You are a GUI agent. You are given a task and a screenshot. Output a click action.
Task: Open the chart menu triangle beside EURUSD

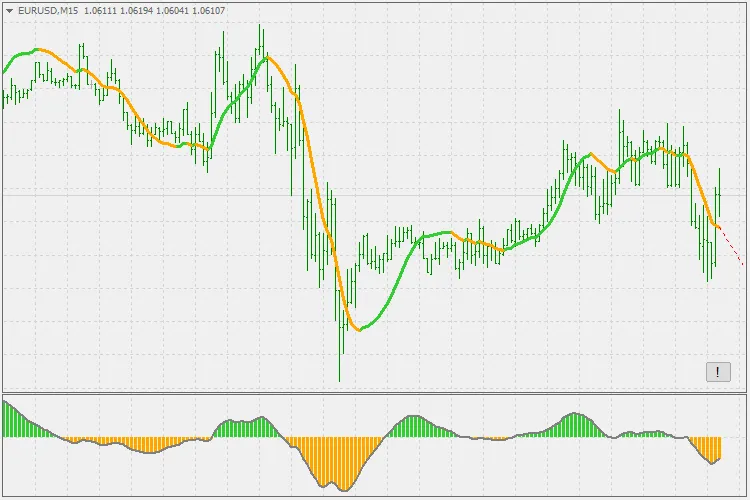click(x=9, y=10)
